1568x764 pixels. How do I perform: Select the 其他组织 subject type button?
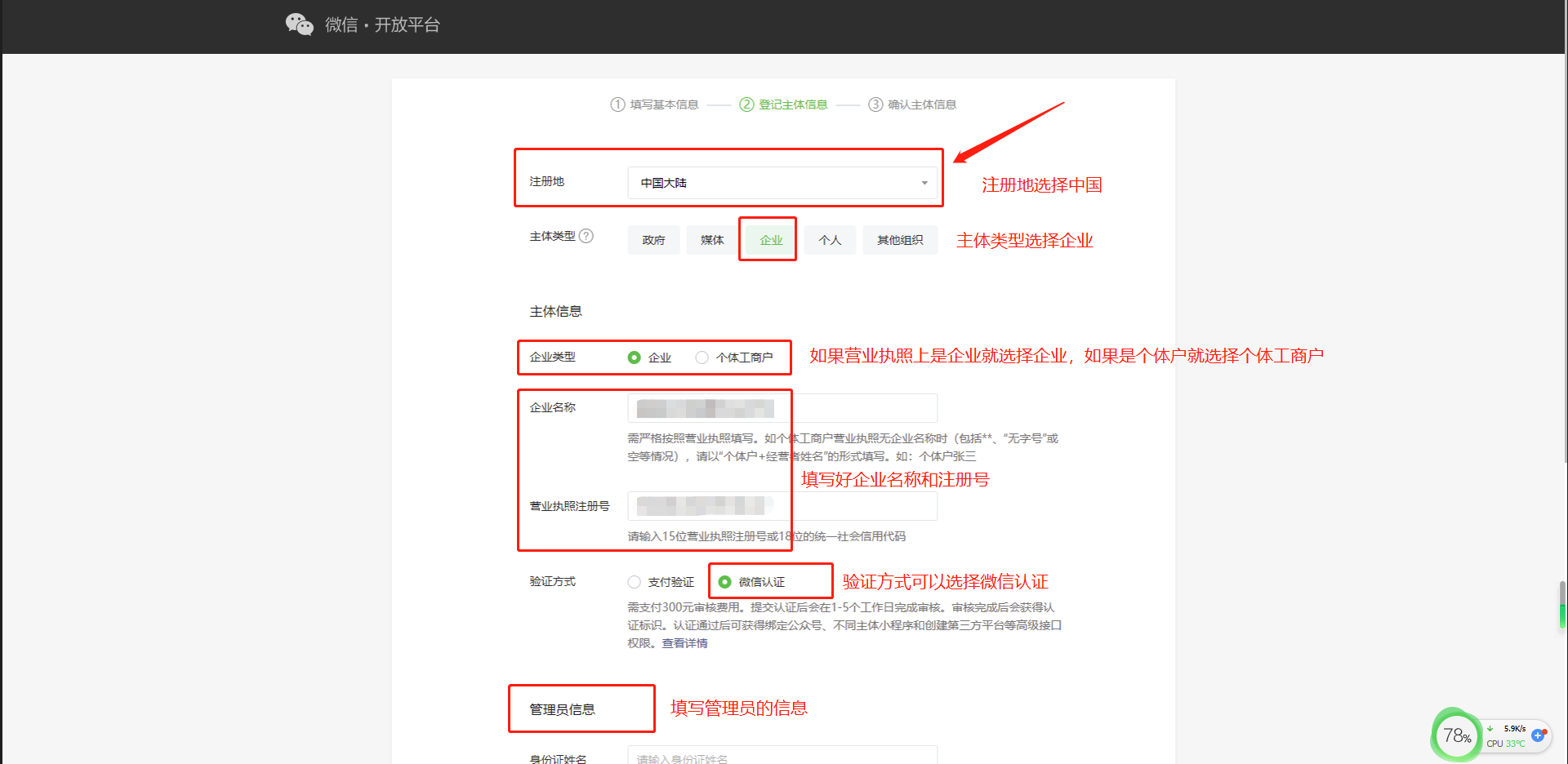(899, 240)
